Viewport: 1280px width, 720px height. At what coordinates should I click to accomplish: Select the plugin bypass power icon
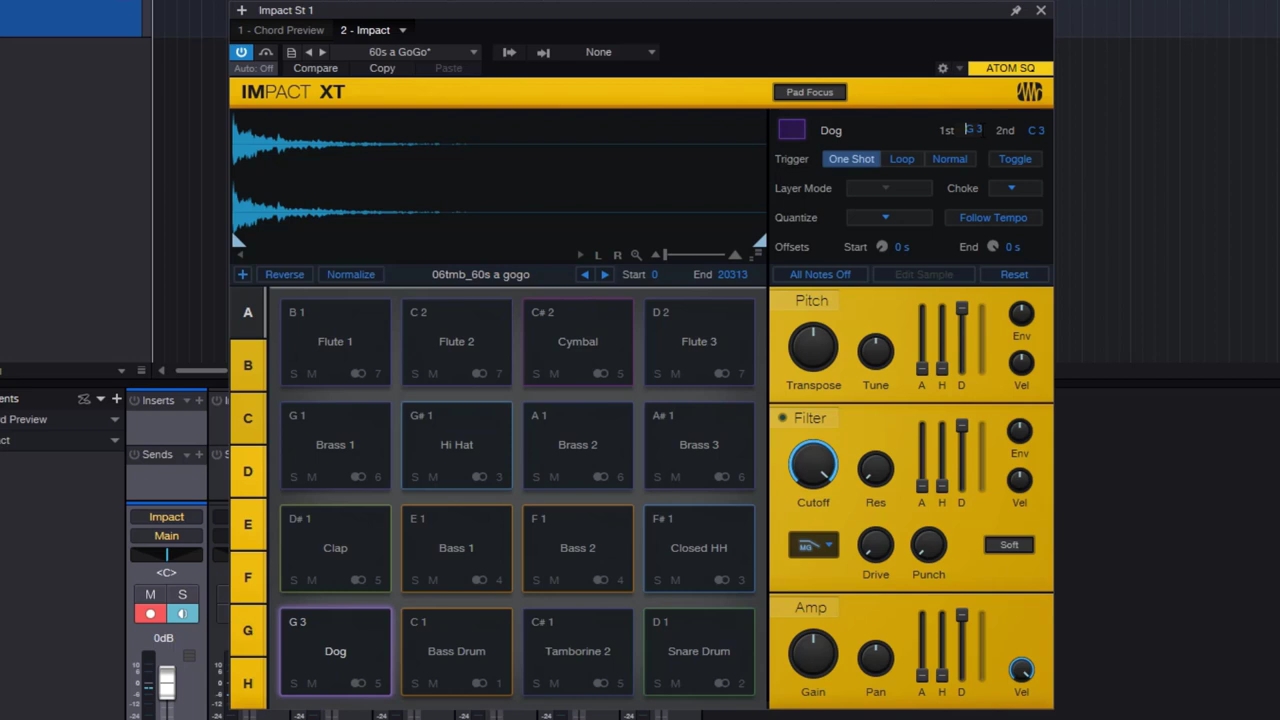click(241, 52)
